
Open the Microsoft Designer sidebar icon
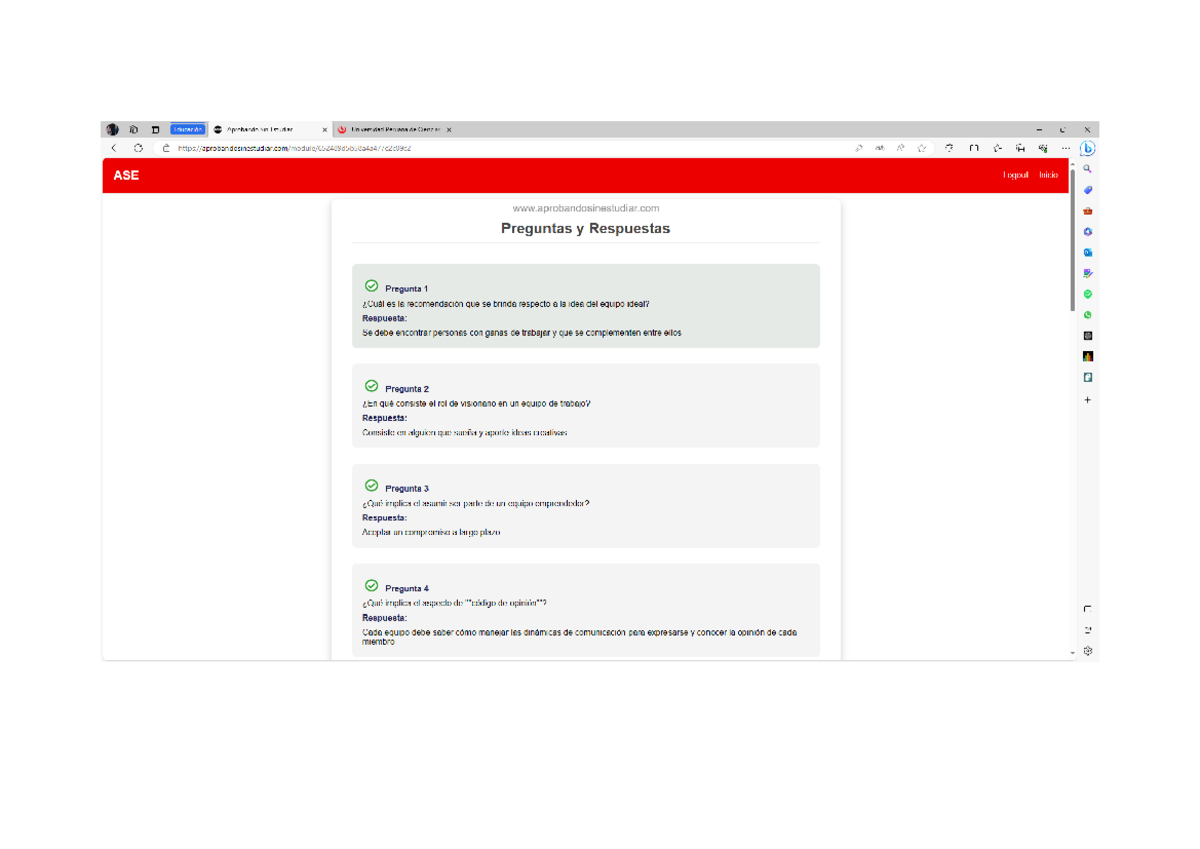point(1087,231)
